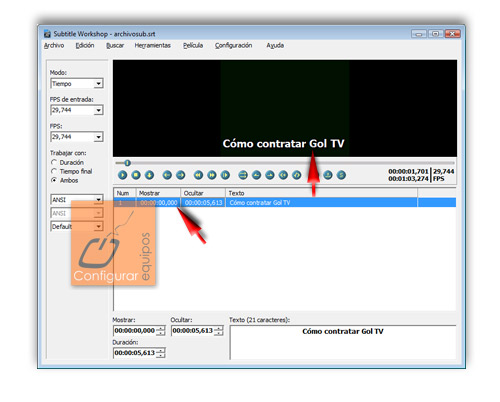Click the Set hide time button
The image size is (500, 402).
point(270,175)
